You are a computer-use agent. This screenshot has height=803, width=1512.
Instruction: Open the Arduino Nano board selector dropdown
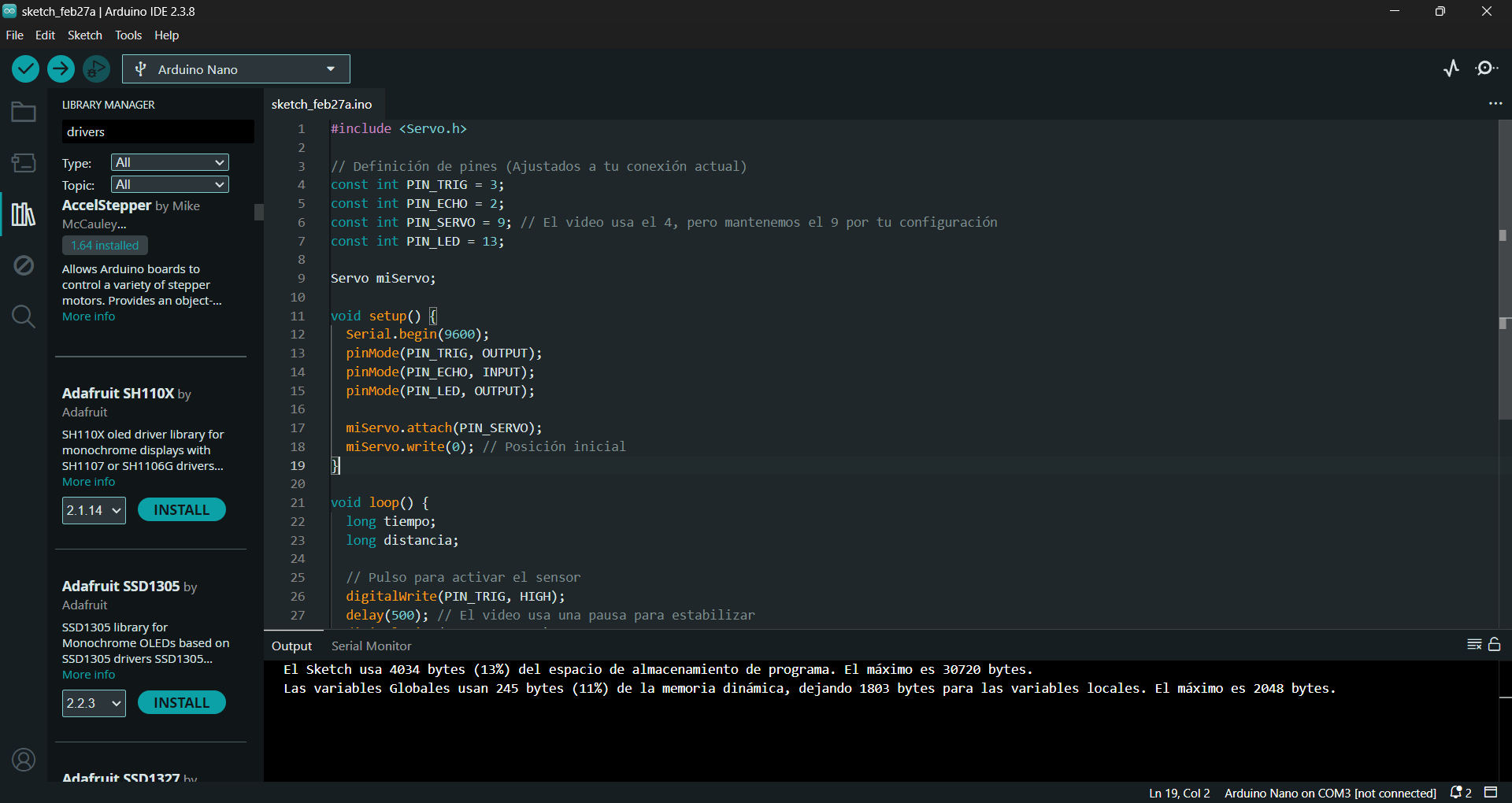click(x=236, y=69)
